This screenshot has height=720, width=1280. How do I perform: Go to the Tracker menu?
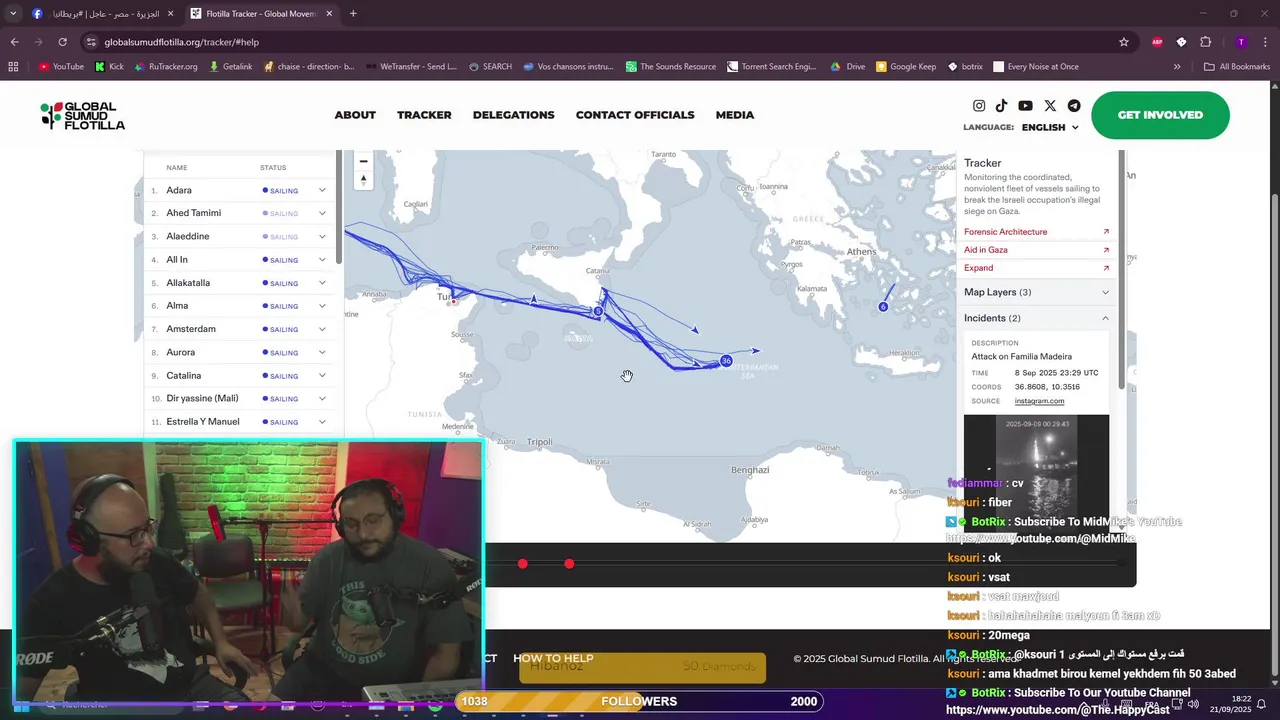tap(424, 115)
